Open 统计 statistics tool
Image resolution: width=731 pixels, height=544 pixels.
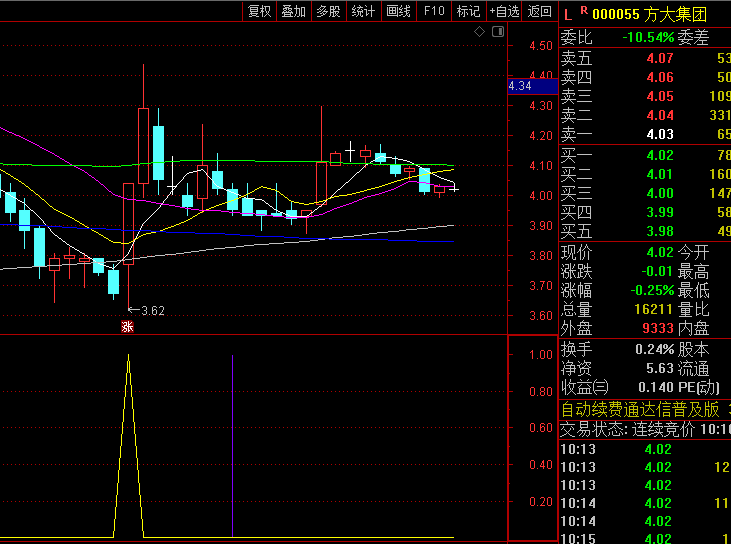[364, 11]
